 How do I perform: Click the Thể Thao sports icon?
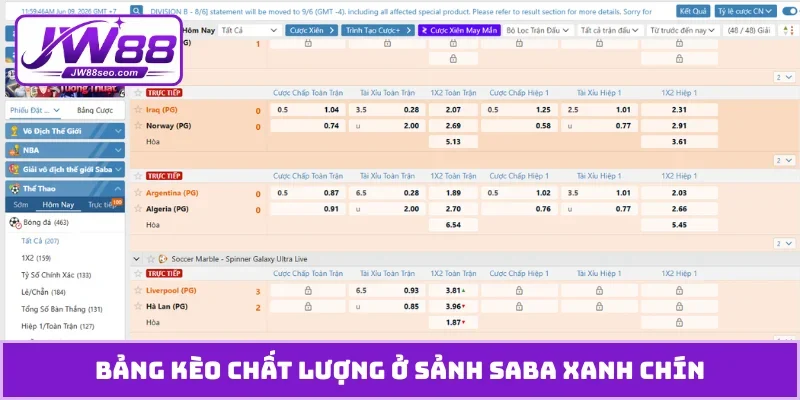coord(14,188)
